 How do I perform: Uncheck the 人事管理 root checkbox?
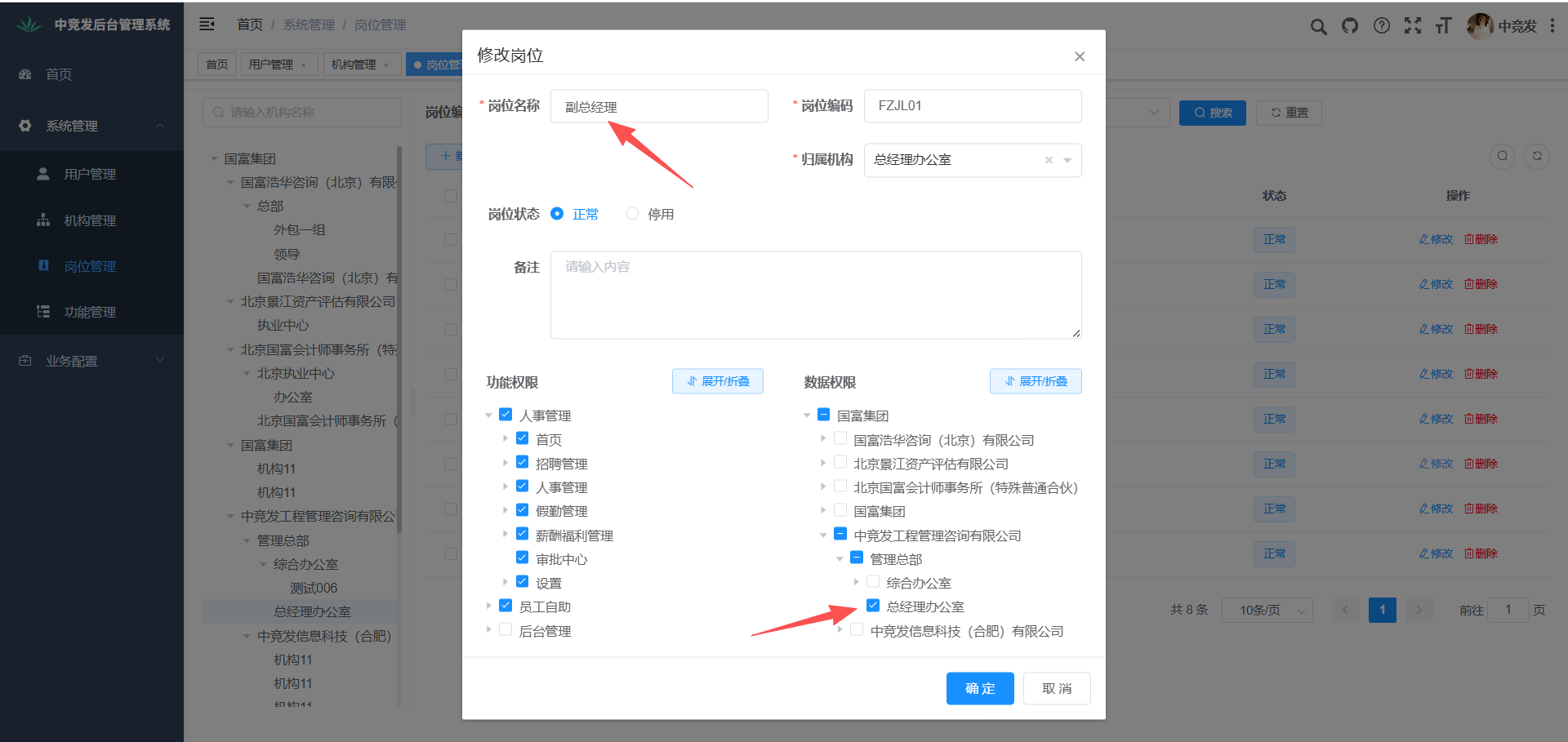[506, 415]
